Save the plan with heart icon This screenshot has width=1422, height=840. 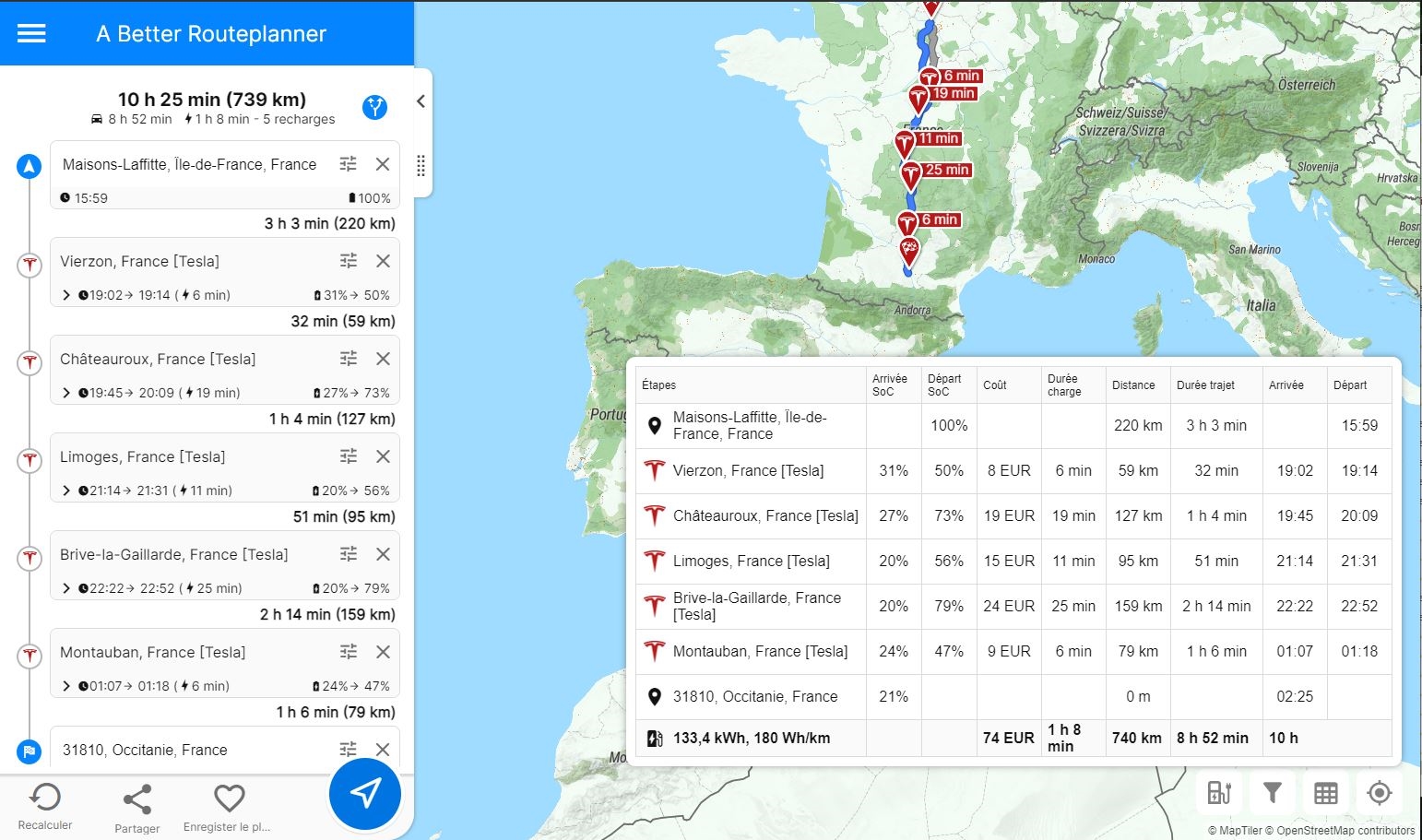(229, 806)
